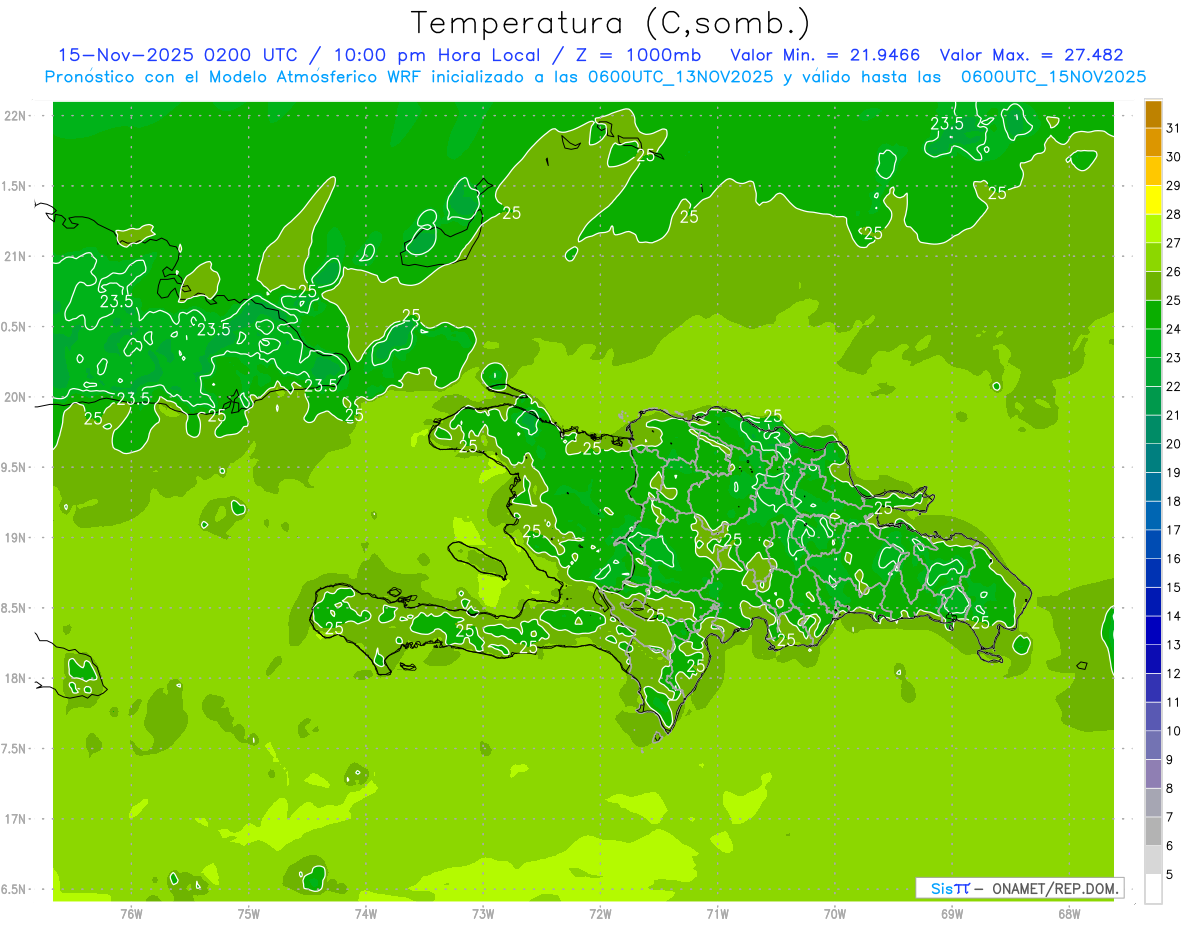Click the "ONAMET/REP.DOM." credit label
This screenshot has height=927, width=1200.
pyautogui.click(x=1054, y=888)
